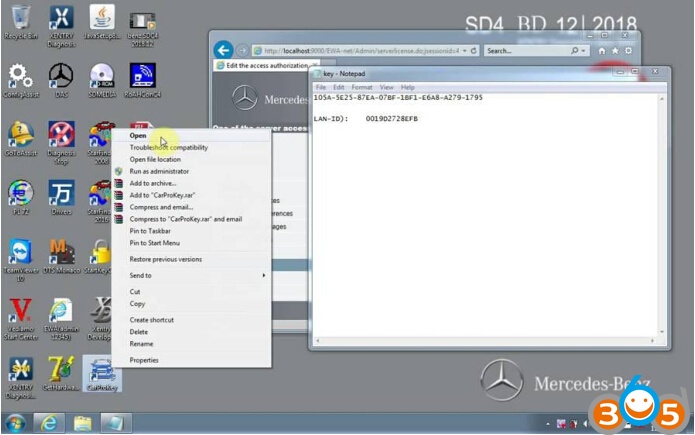Open the Drivers desktop shortcut
The width and height of the screenshot is (695, 435).
pos(61,197)
